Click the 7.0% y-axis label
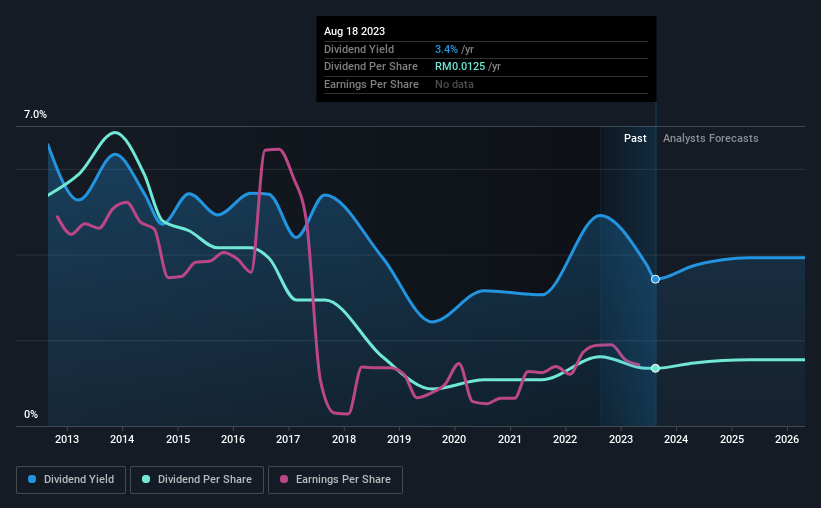 pyautogui.click(x=35, y=114)
